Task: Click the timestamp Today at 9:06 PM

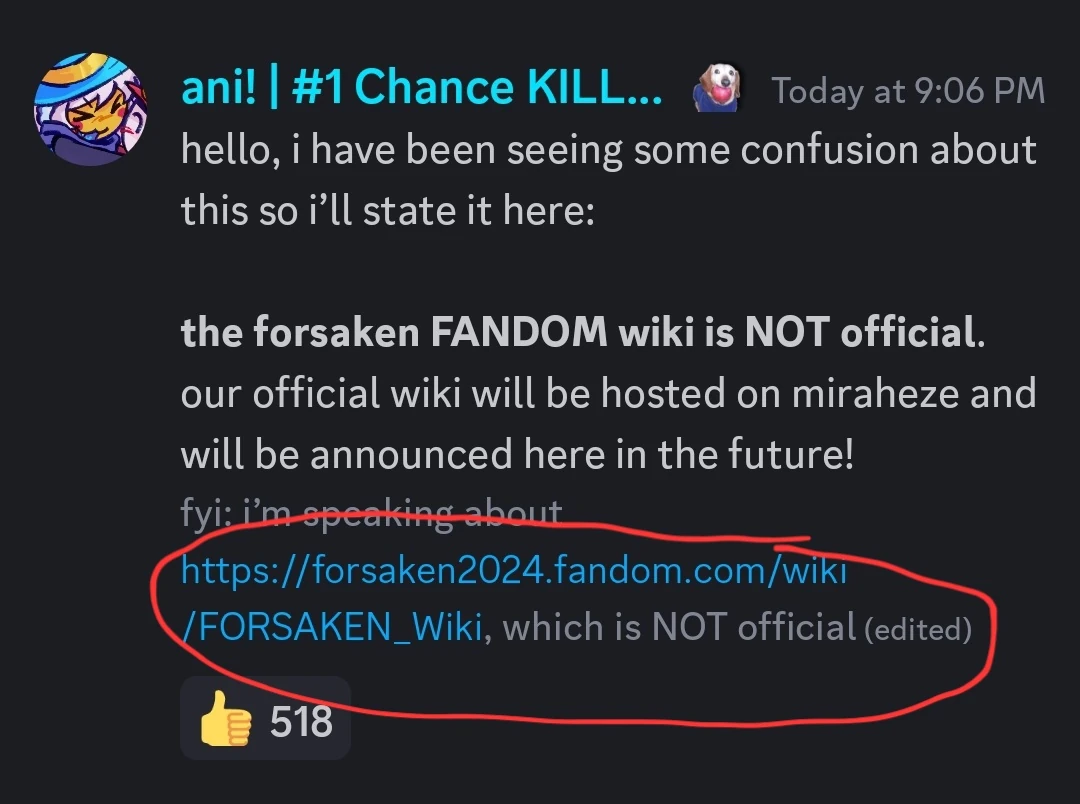Action: [x=907, y=90]
